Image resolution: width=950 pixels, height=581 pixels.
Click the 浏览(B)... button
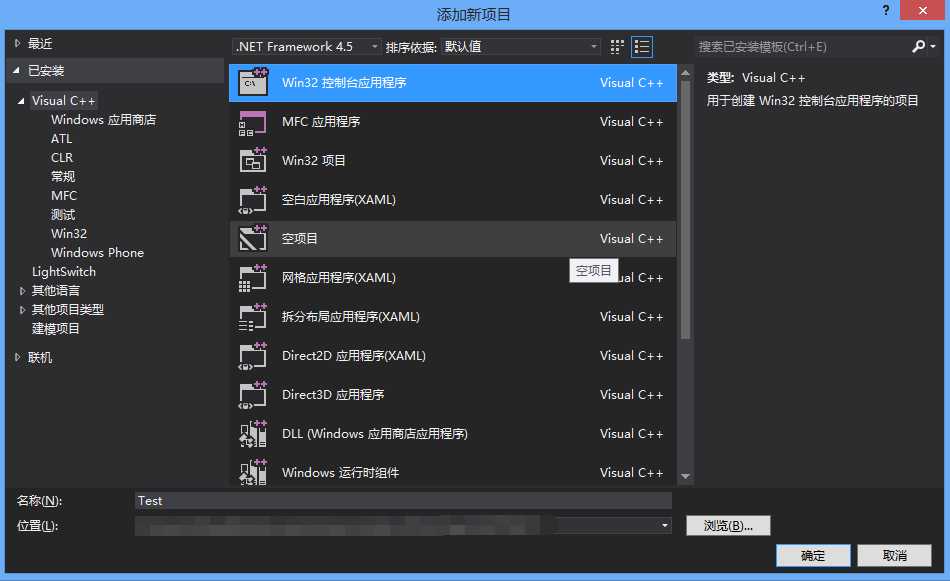point(728,525)
